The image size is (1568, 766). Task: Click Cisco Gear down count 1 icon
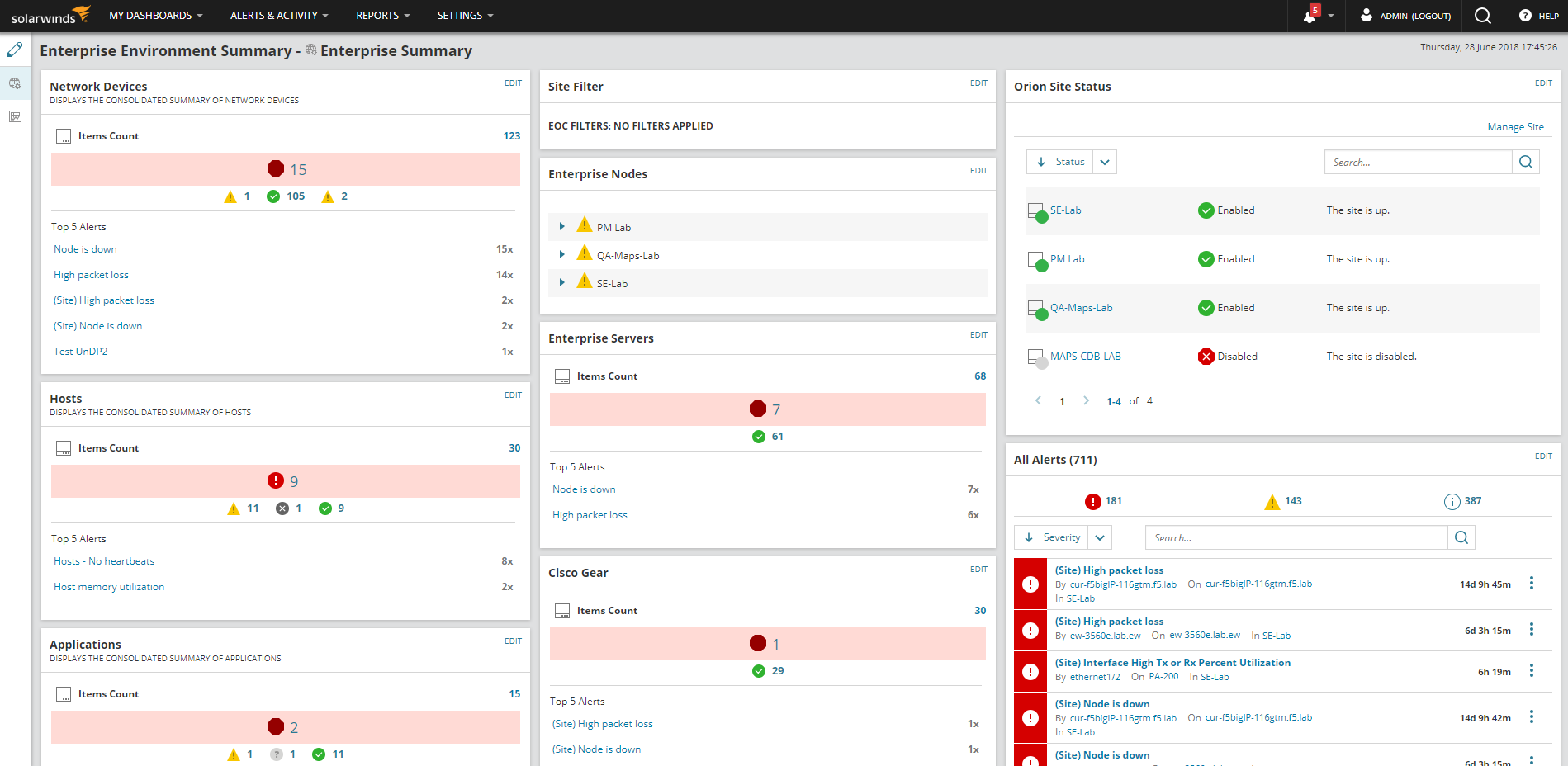(758, 643)
